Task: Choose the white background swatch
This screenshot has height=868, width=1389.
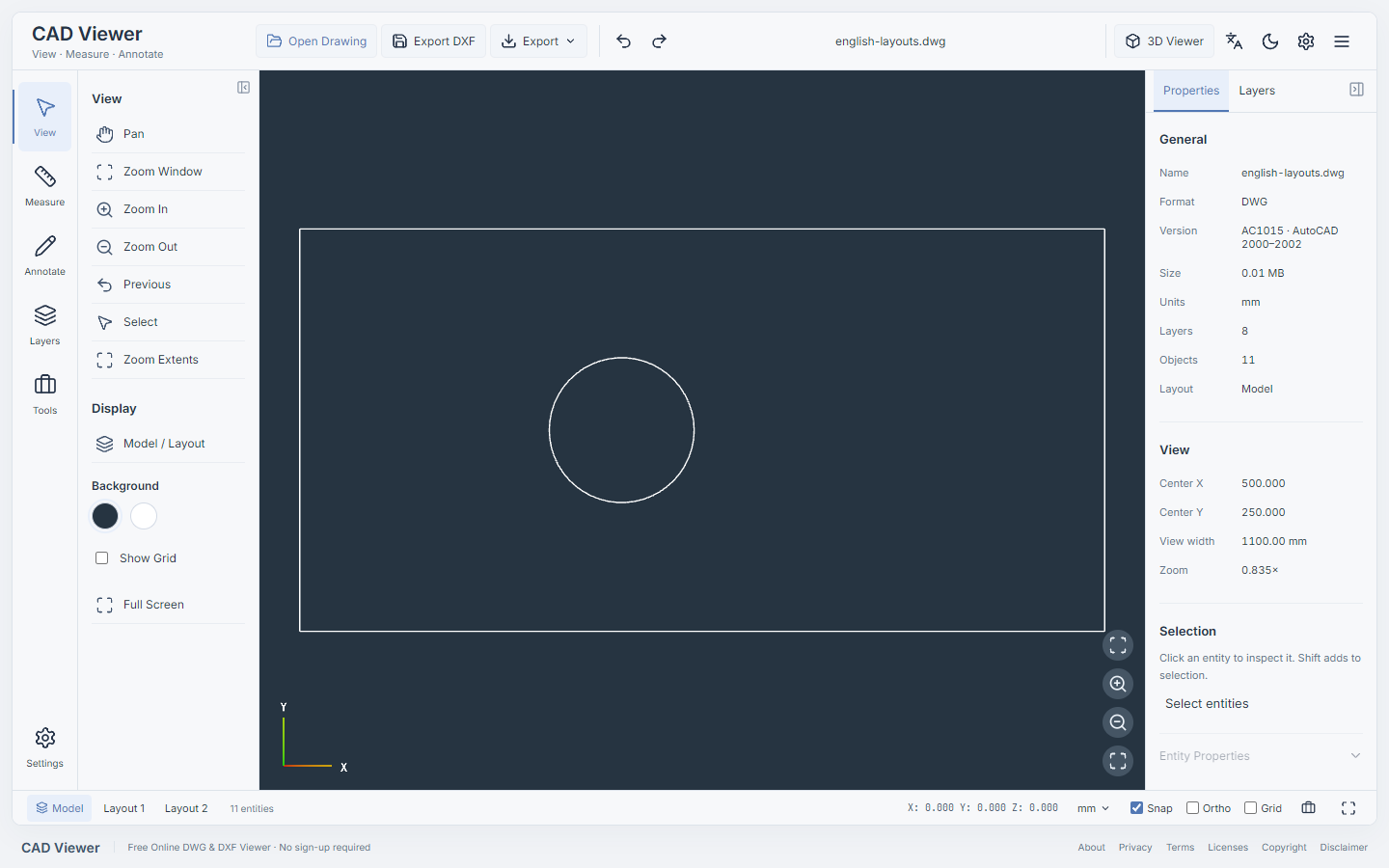Action: (x=144, y=516)
